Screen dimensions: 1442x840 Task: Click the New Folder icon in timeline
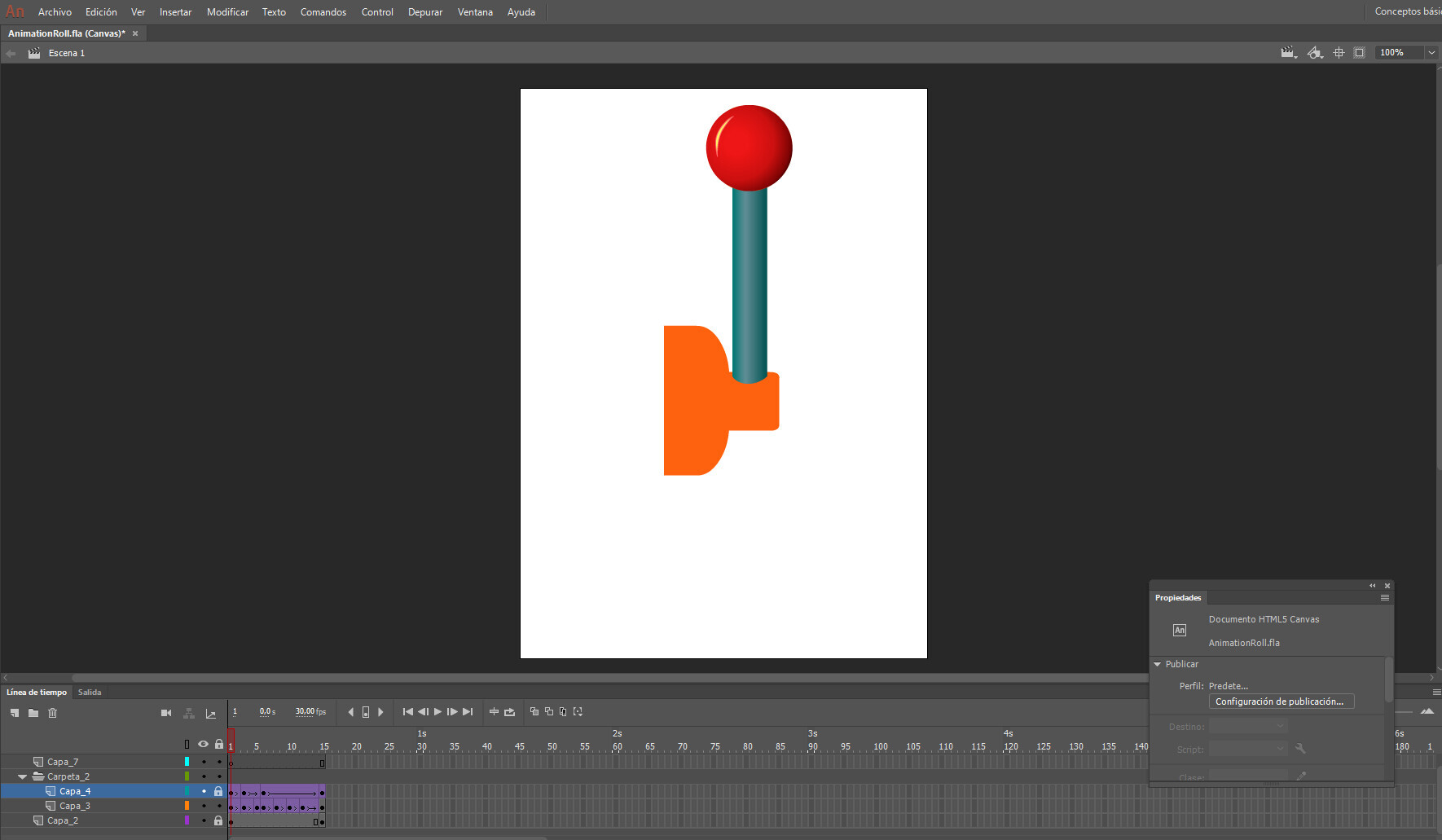[x=33, y=713]
